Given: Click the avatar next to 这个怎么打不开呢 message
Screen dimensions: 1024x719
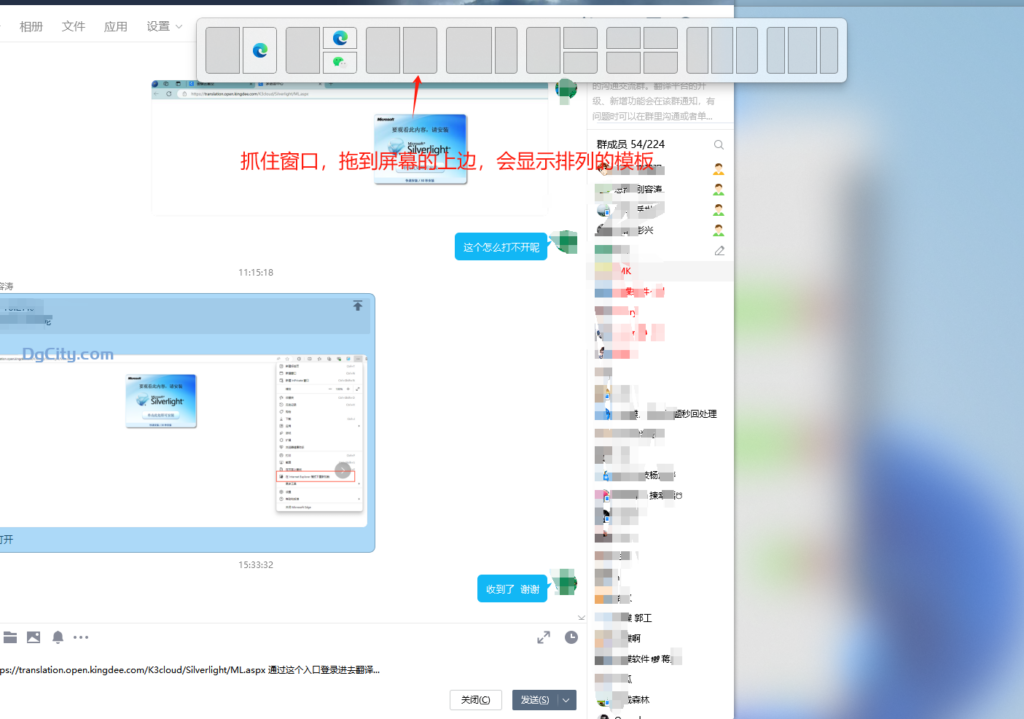Looking at the screenshot, I should point(566,242).
